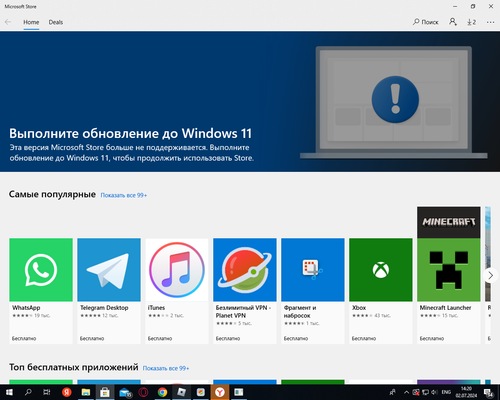Open Task View on the taskbar
The image size is (500, 400).
tap(47, 392)
